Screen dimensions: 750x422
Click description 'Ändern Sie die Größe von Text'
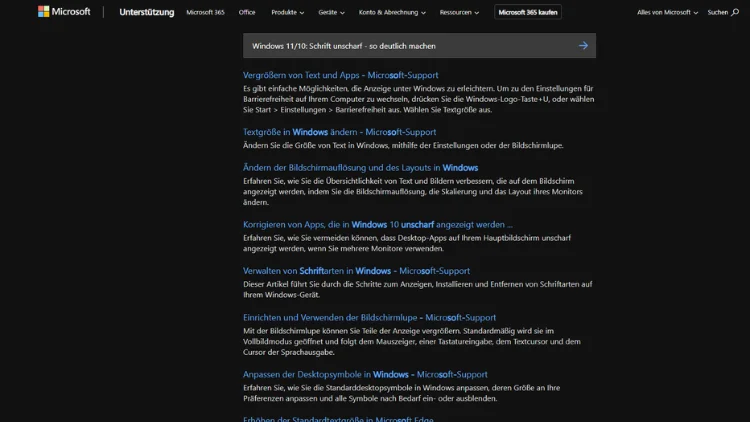tap(403, 145)
